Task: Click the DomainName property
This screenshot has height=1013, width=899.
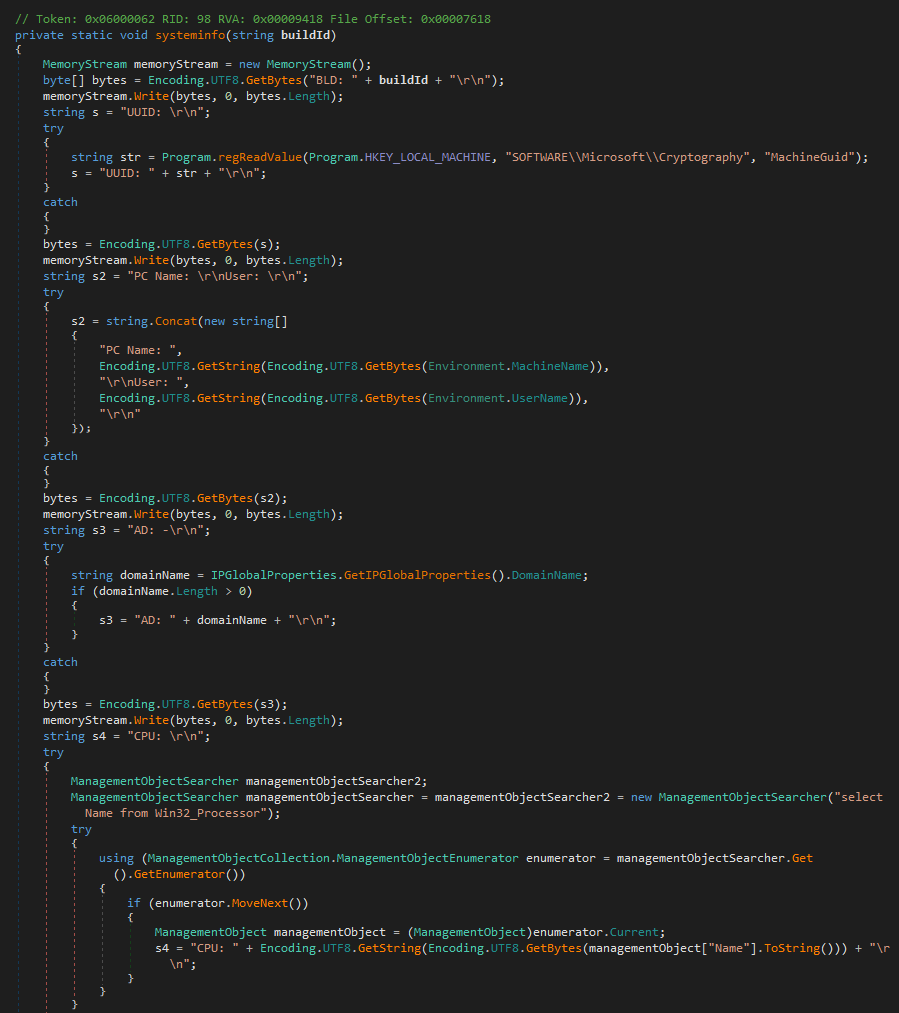Action: click(x=546, y=575)
